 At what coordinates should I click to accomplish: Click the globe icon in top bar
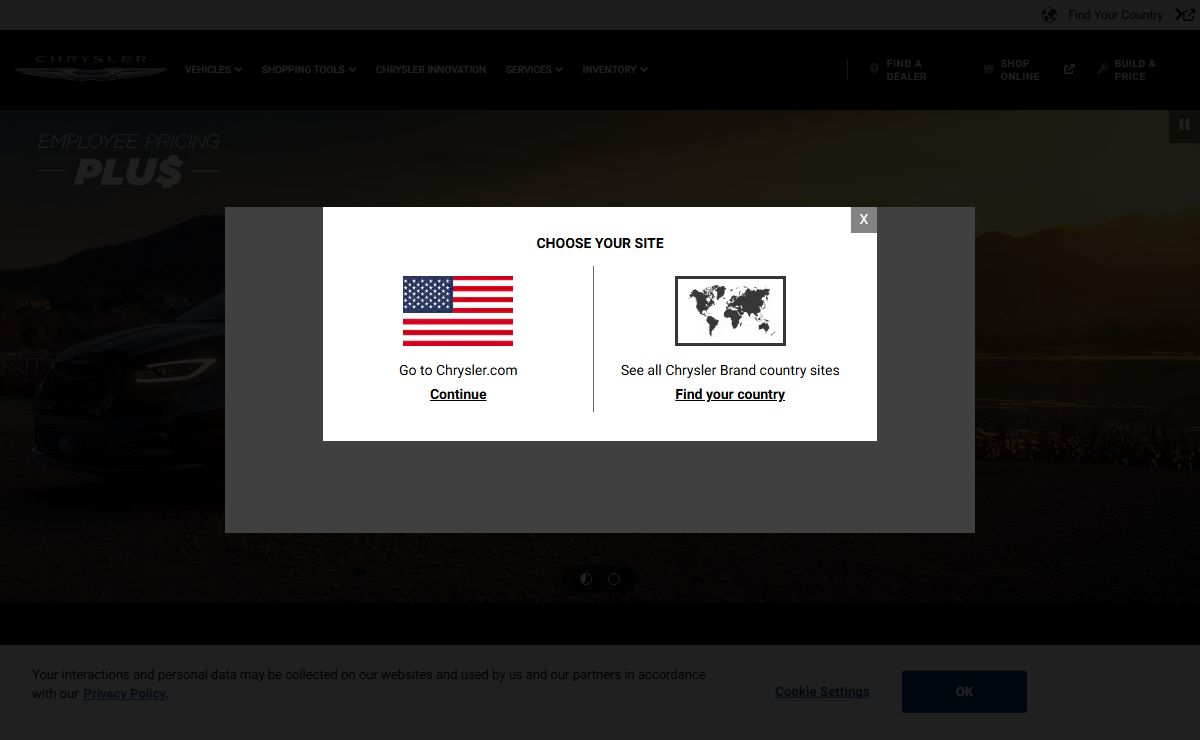click(x=1049, y=15)
